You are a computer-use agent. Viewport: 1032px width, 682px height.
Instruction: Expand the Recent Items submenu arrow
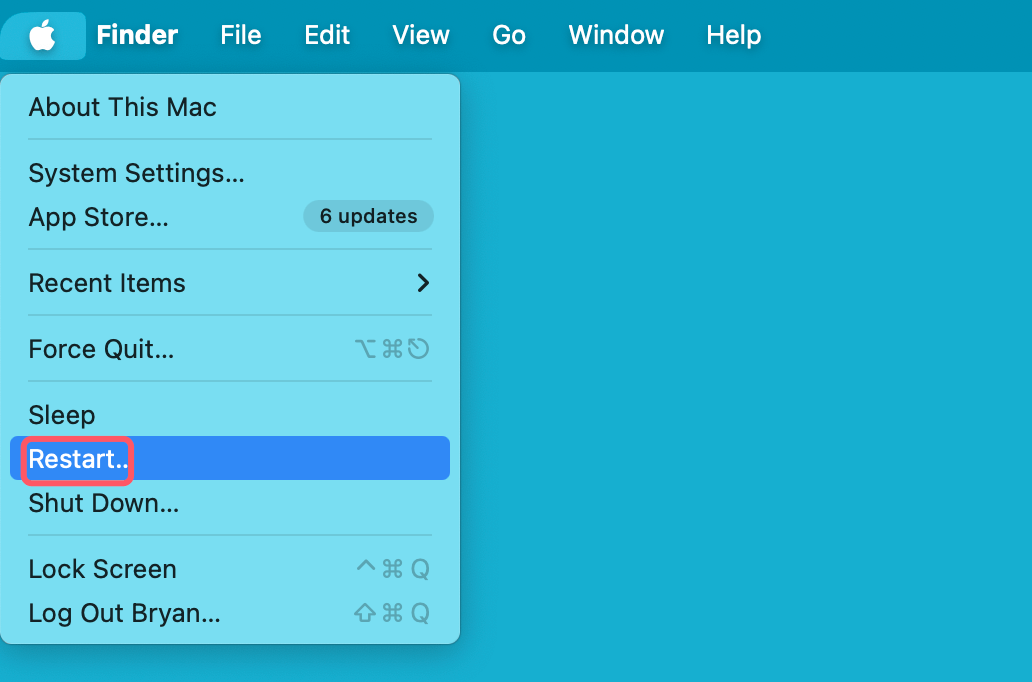click(423, 283)
